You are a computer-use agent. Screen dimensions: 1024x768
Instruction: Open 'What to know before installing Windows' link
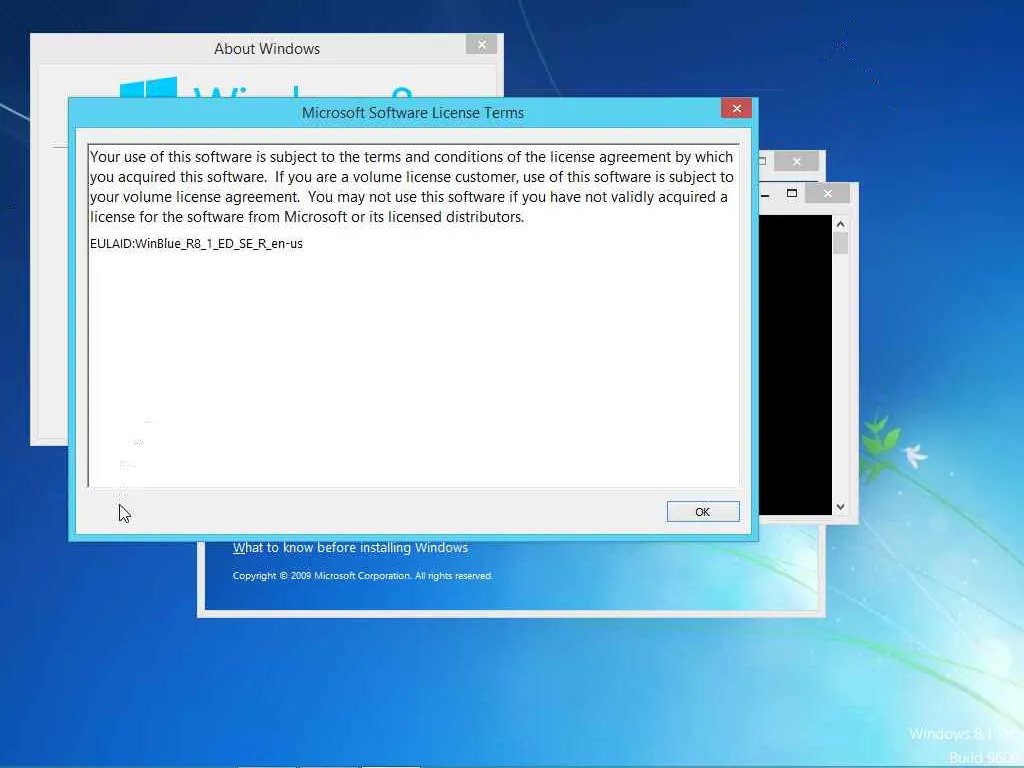coord(350,547)
